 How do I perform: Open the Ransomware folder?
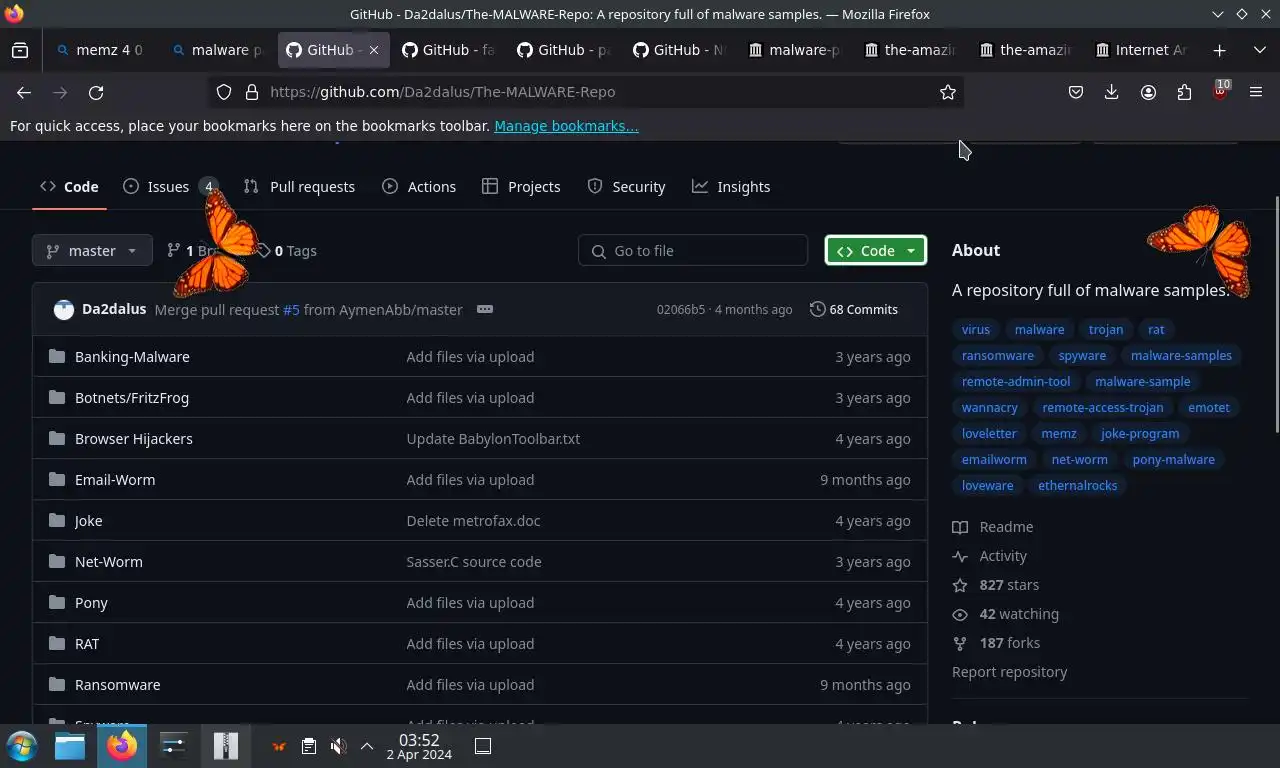point(117,684)
